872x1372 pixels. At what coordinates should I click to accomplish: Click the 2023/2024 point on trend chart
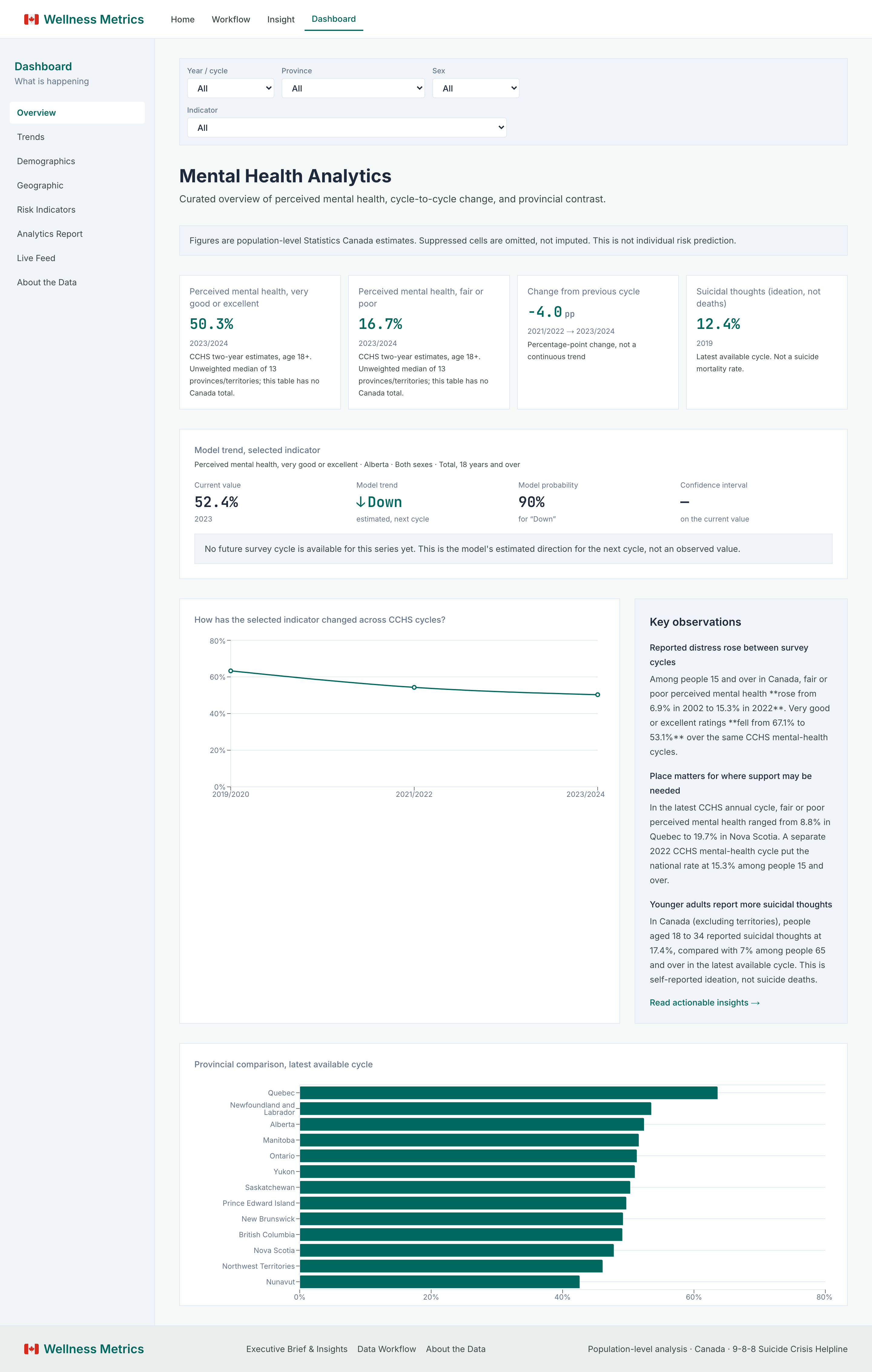(x=597, y=694)
